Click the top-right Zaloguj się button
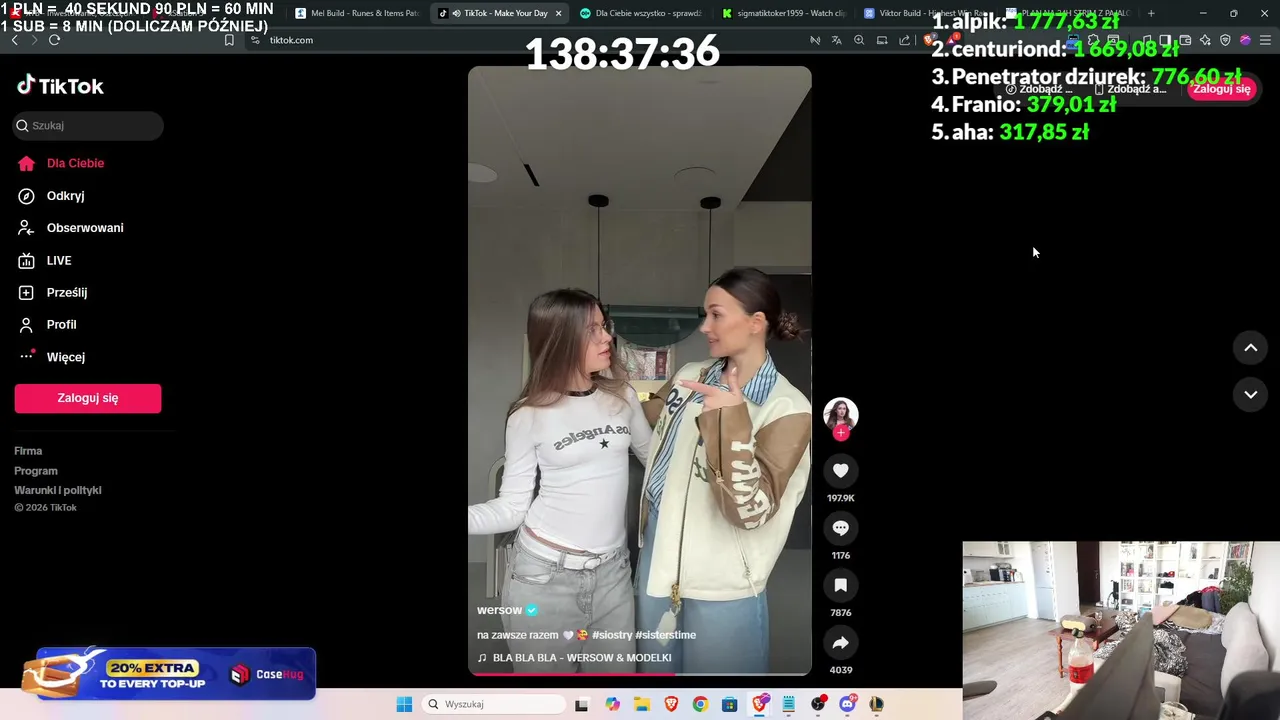 pyautogui.click(x=1222, y=89)
